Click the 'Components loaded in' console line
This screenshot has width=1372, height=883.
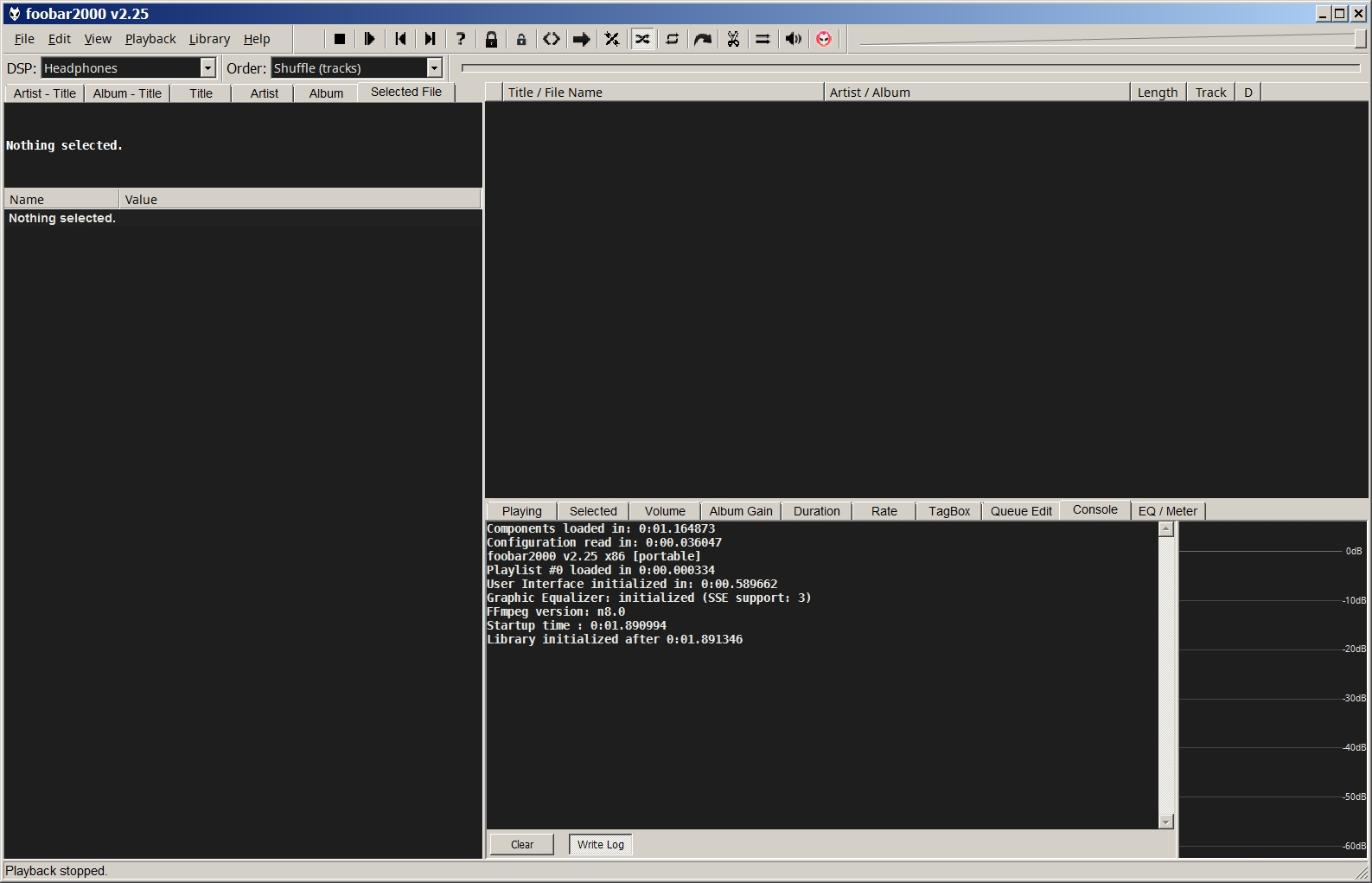[x=601, y=528]
